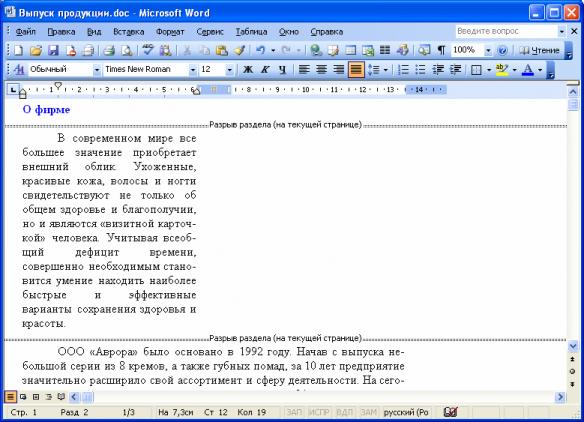Toggle underline Ч formatting
The width and height of the screenshot is (584, 422).
point(283,70)
